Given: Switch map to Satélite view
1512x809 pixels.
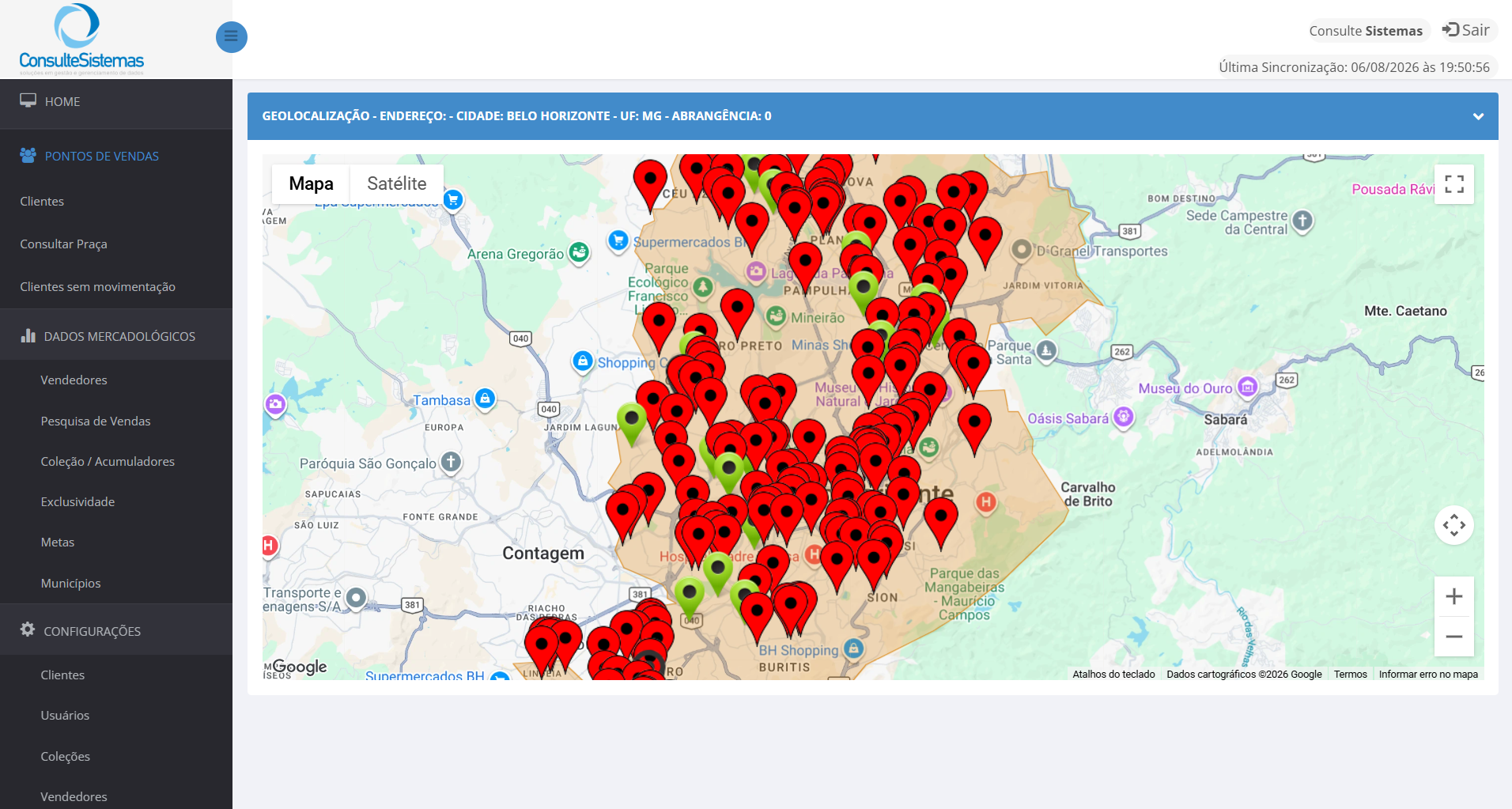Looking at the screenshot, I should coord(396,183).
